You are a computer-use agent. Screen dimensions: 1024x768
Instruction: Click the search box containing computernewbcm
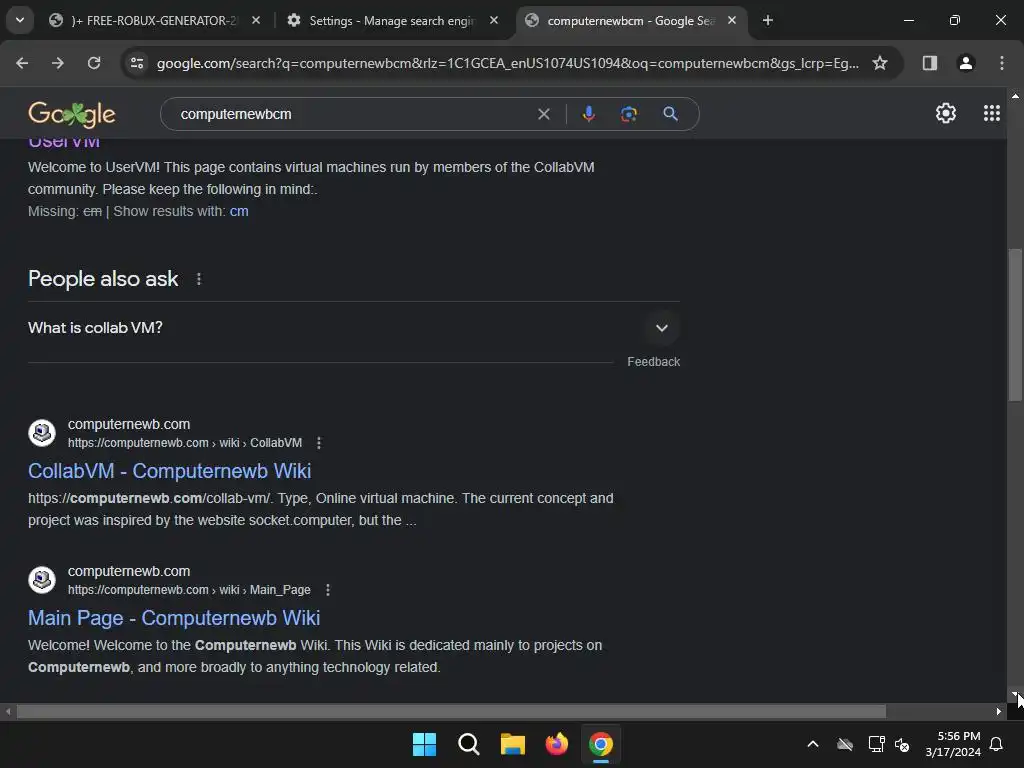pos(353,114)
